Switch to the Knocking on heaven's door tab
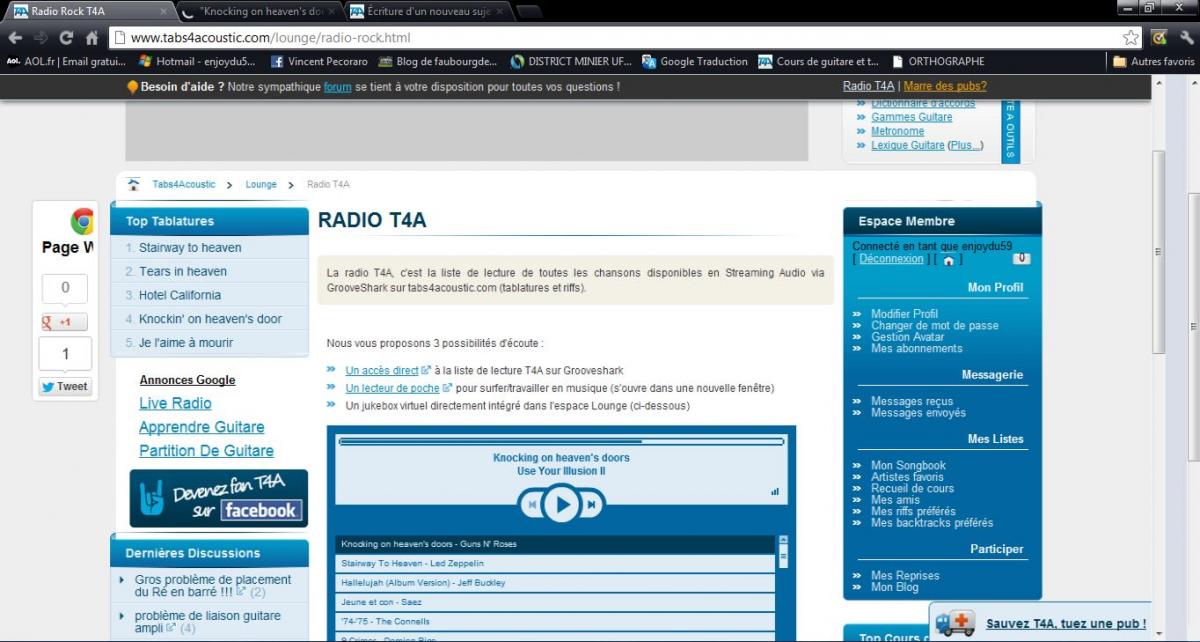The image size is (1200, 642). (x=261, y=11)
